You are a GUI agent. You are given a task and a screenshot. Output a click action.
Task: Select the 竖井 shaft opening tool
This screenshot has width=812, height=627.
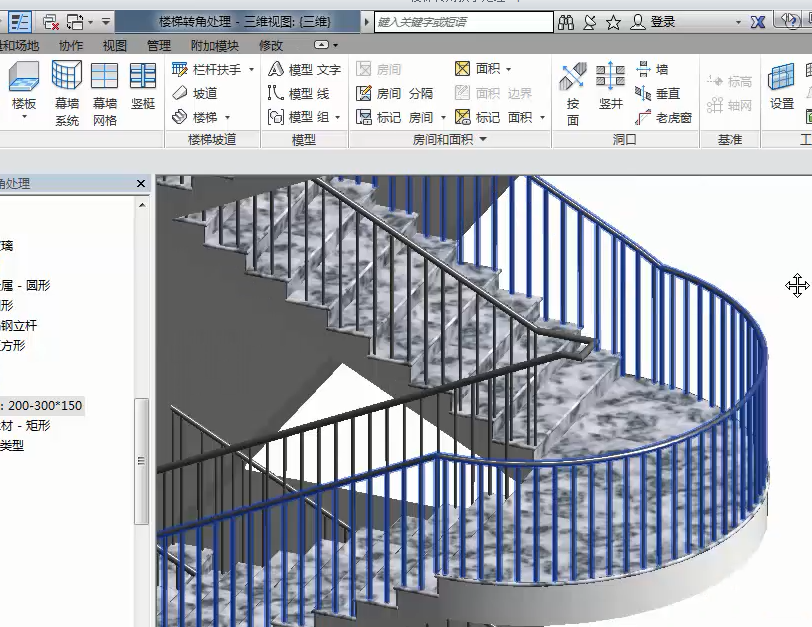(x=611, y=88)
